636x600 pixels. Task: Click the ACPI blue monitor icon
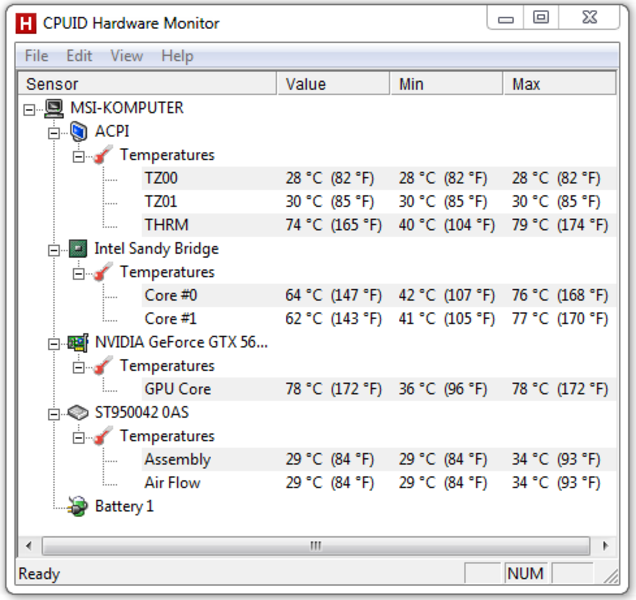coord(78,131)
